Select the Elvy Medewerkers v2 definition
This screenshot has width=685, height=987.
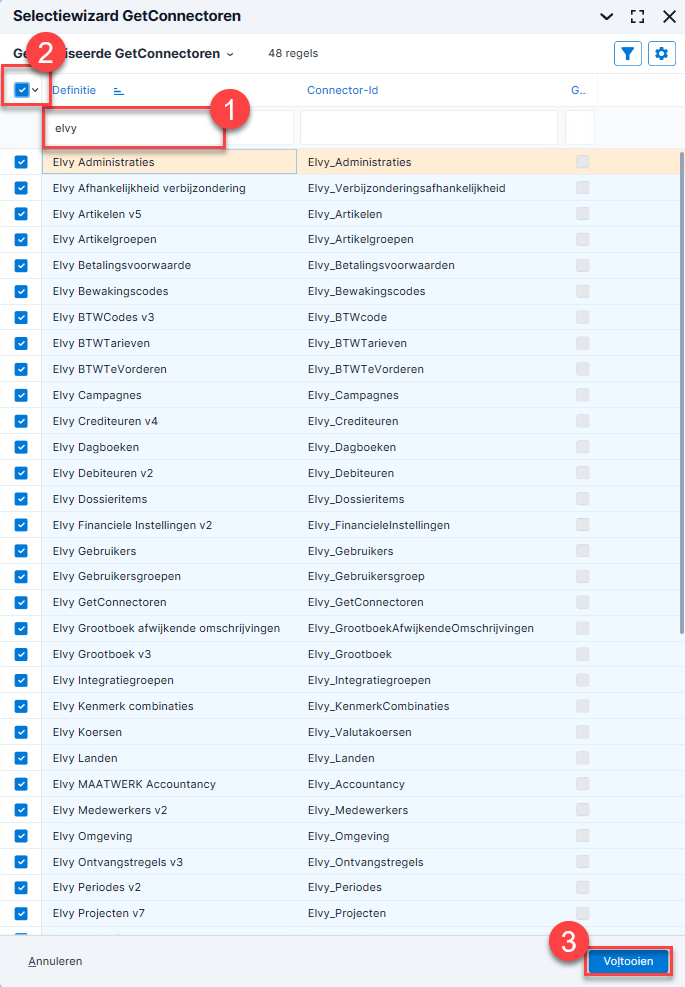[x=110, y=810]
